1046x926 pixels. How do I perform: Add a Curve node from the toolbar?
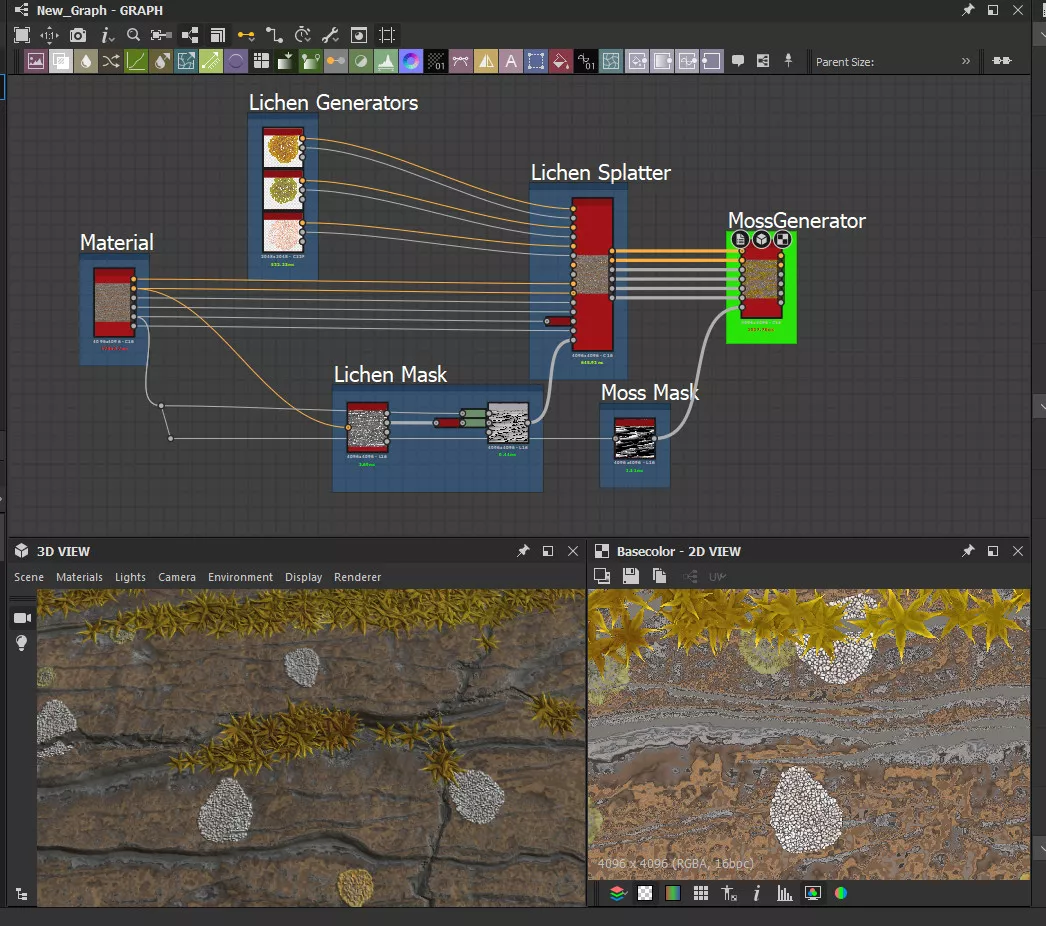pyautogui.click(x=136, y=61)
